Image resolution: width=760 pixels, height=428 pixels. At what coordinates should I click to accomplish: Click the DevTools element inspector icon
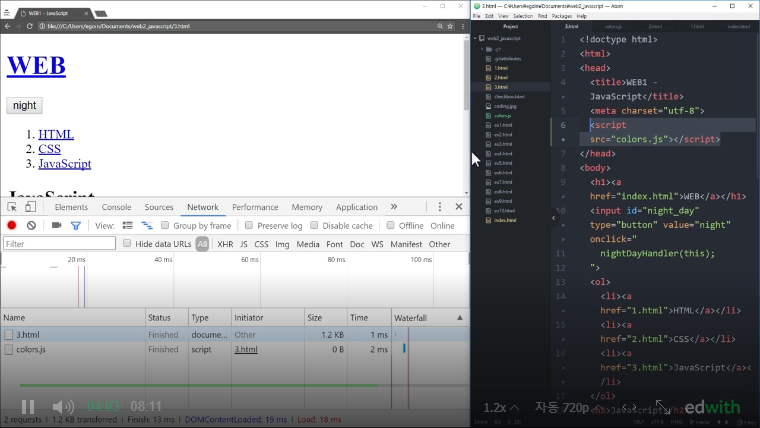[x=12, y=207]
